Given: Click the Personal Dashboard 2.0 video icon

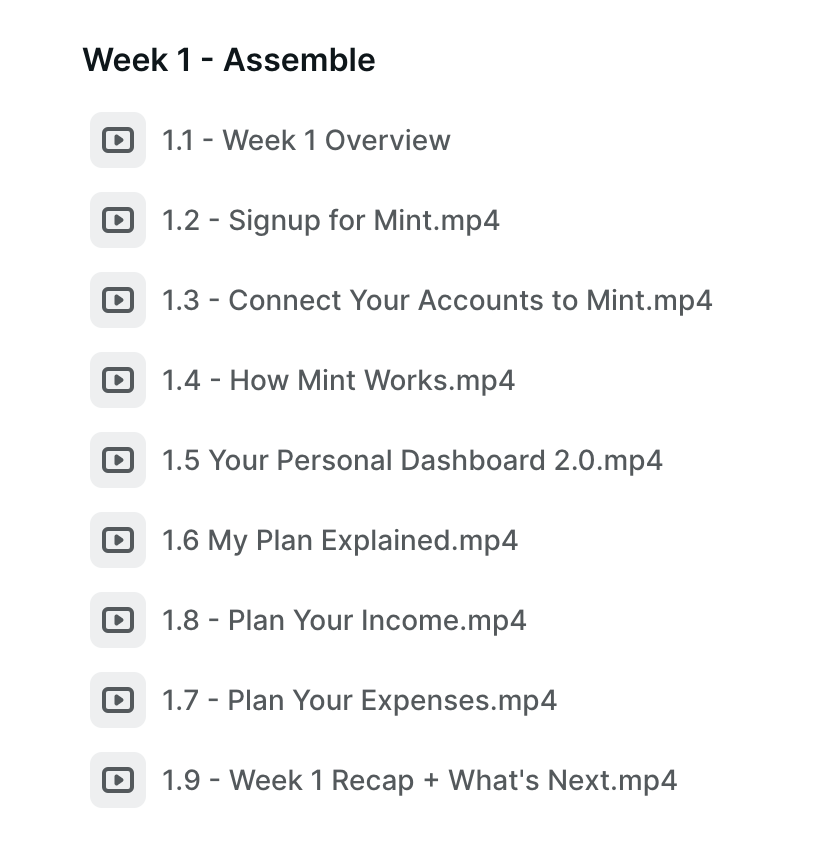Looking at the screenshot, I should [118, 460].
